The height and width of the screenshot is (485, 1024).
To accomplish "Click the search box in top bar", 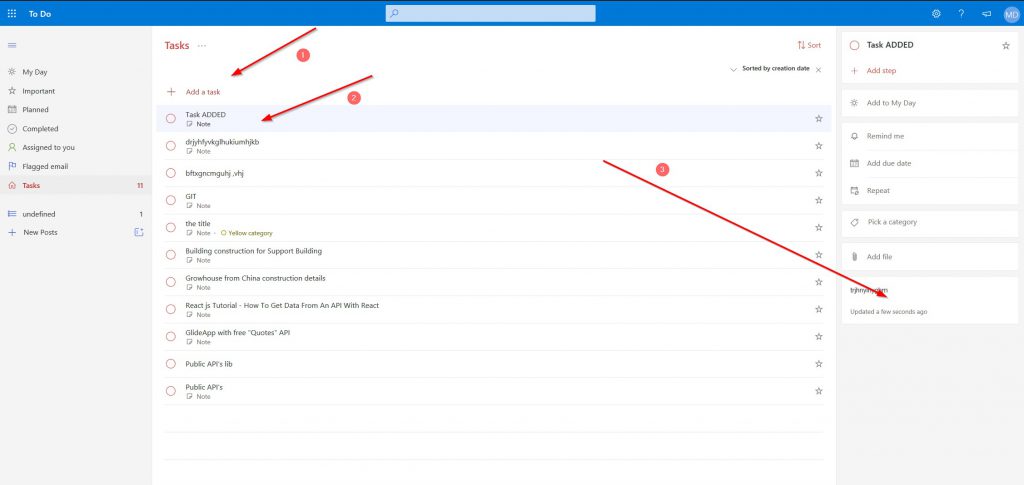I will (x=490, y=13).
